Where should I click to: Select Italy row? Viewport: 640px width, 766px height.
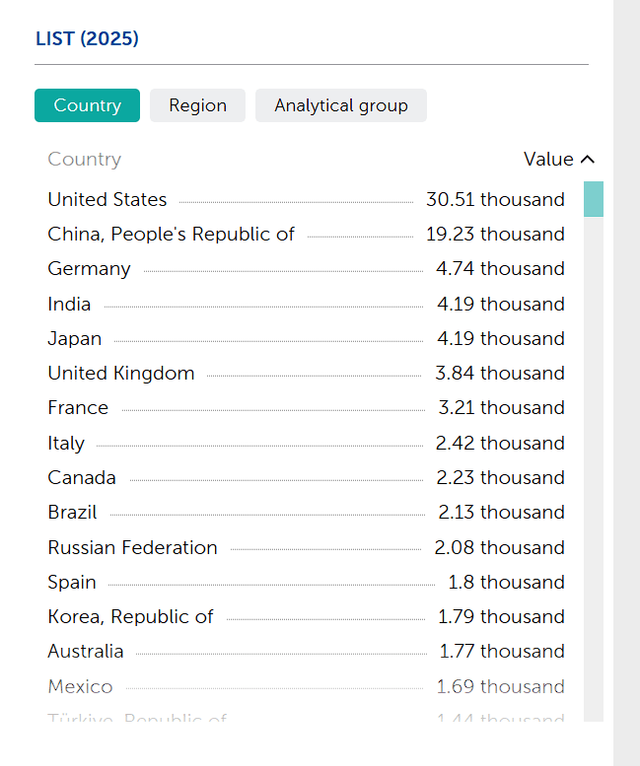point(66,443)
